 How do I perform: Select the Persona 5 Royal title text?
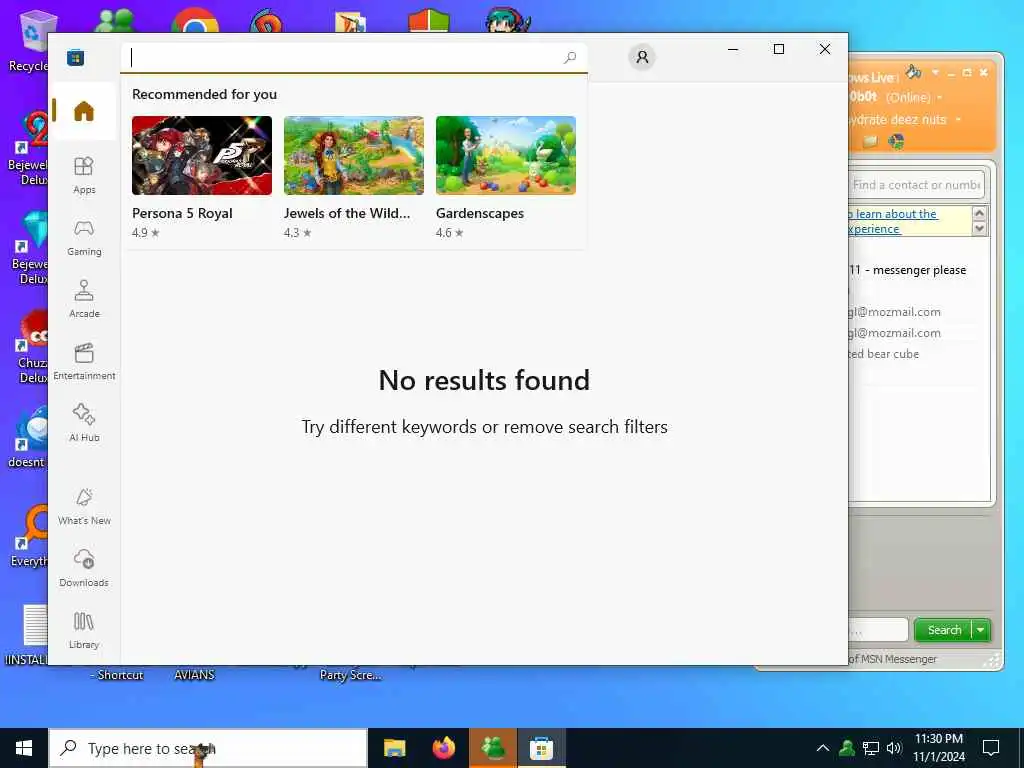click(x=182, y=213)
